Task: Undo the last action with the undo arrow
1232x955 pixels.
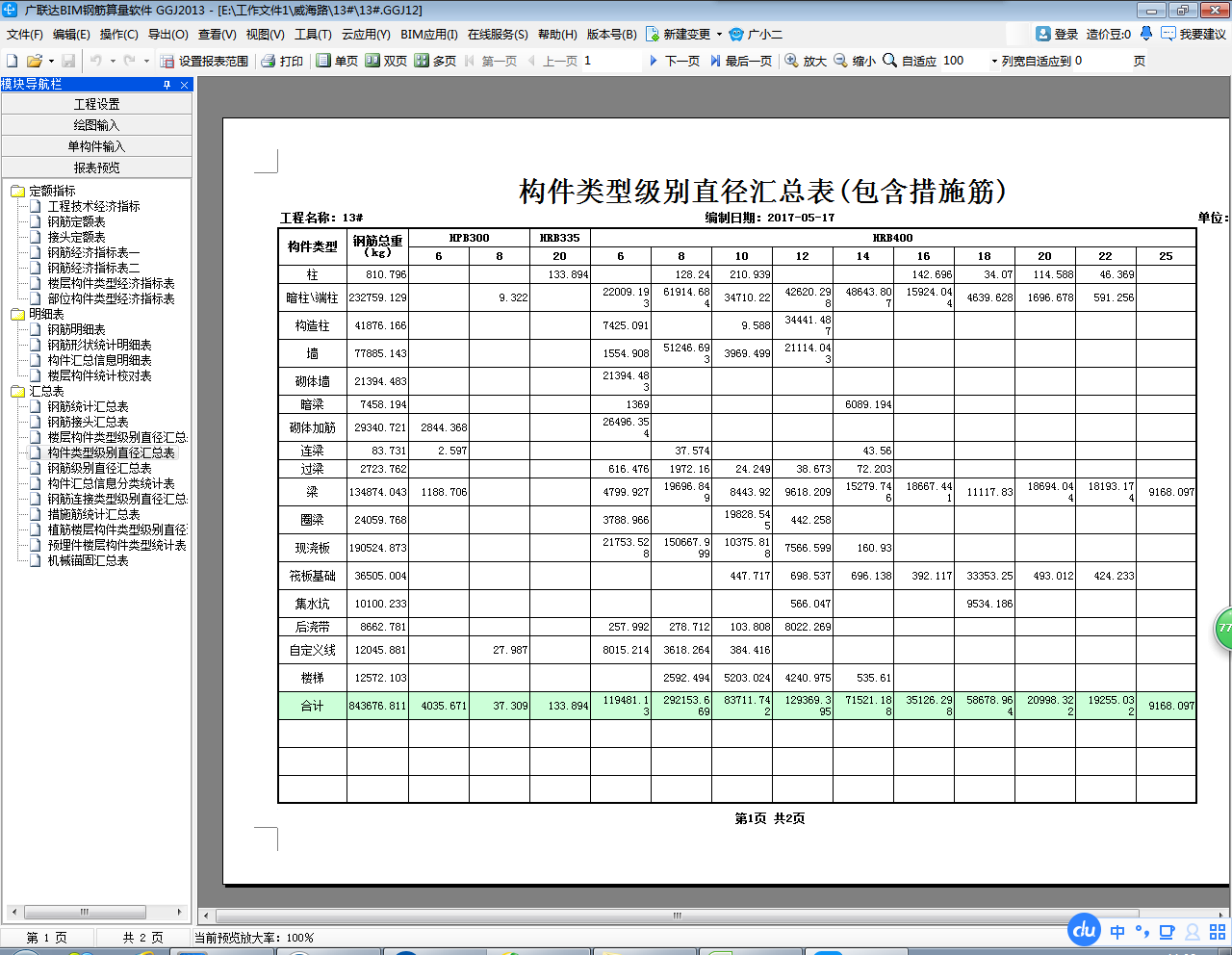Action: [x=95, y=61]
